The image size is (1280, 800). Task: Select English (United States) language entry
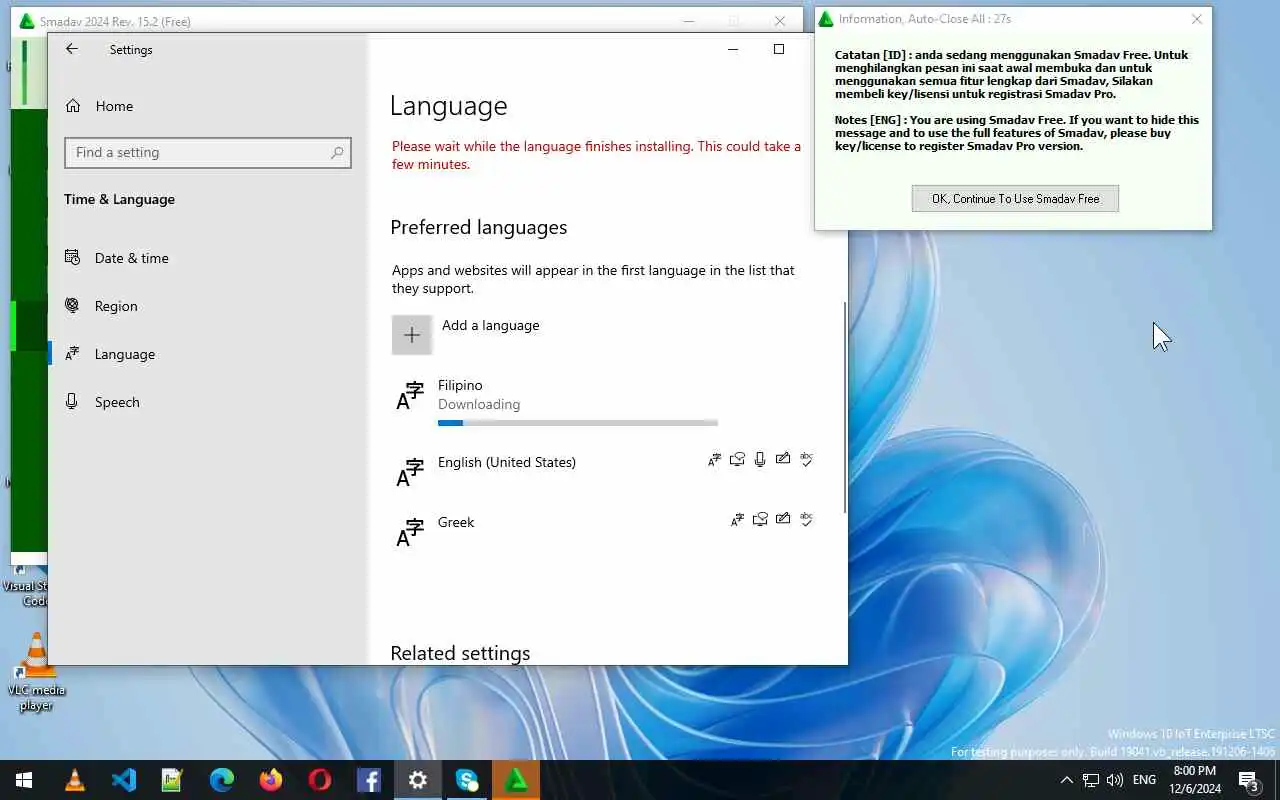tap(604, 472)
